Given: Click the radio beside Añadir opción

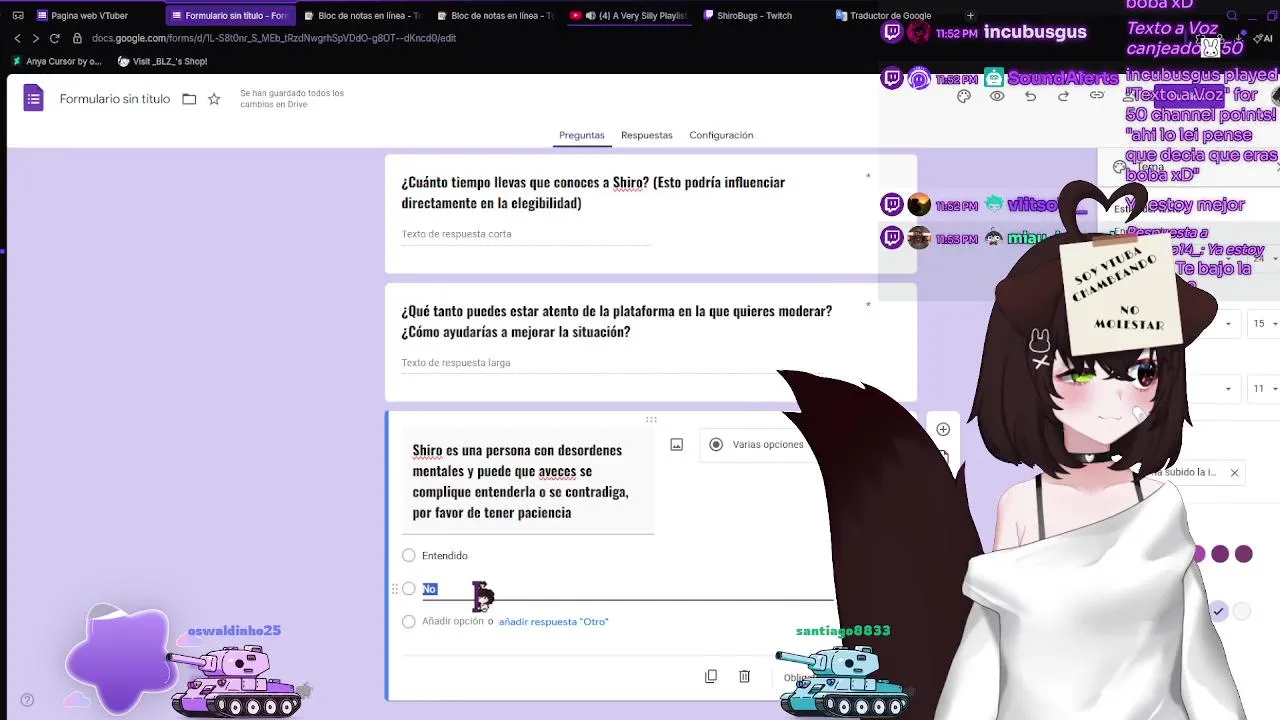Looking at the screenshot, I should [408, 621].
